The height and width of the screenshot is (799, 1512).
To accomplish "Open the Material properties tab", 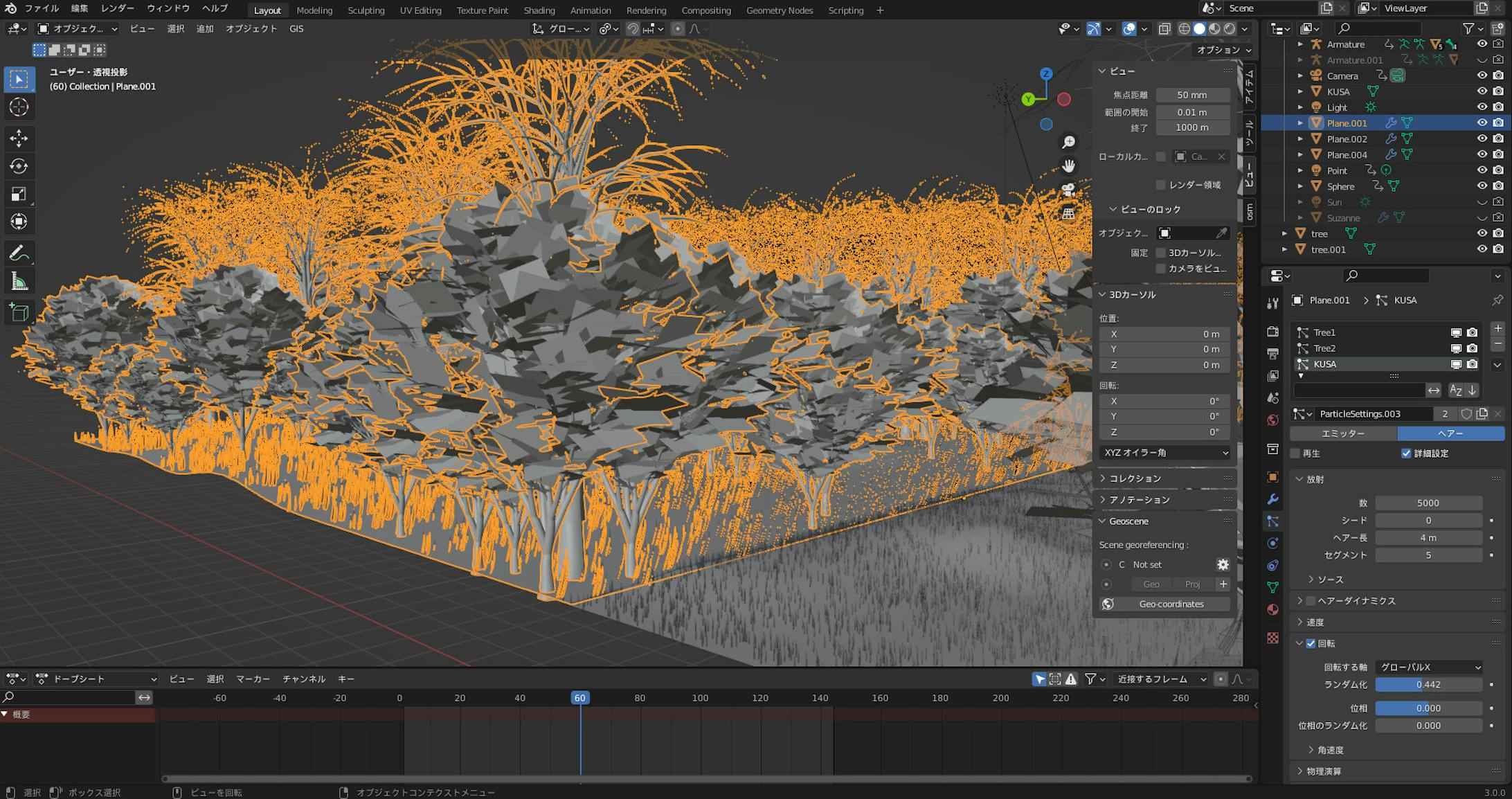I will pos(1272,609).
